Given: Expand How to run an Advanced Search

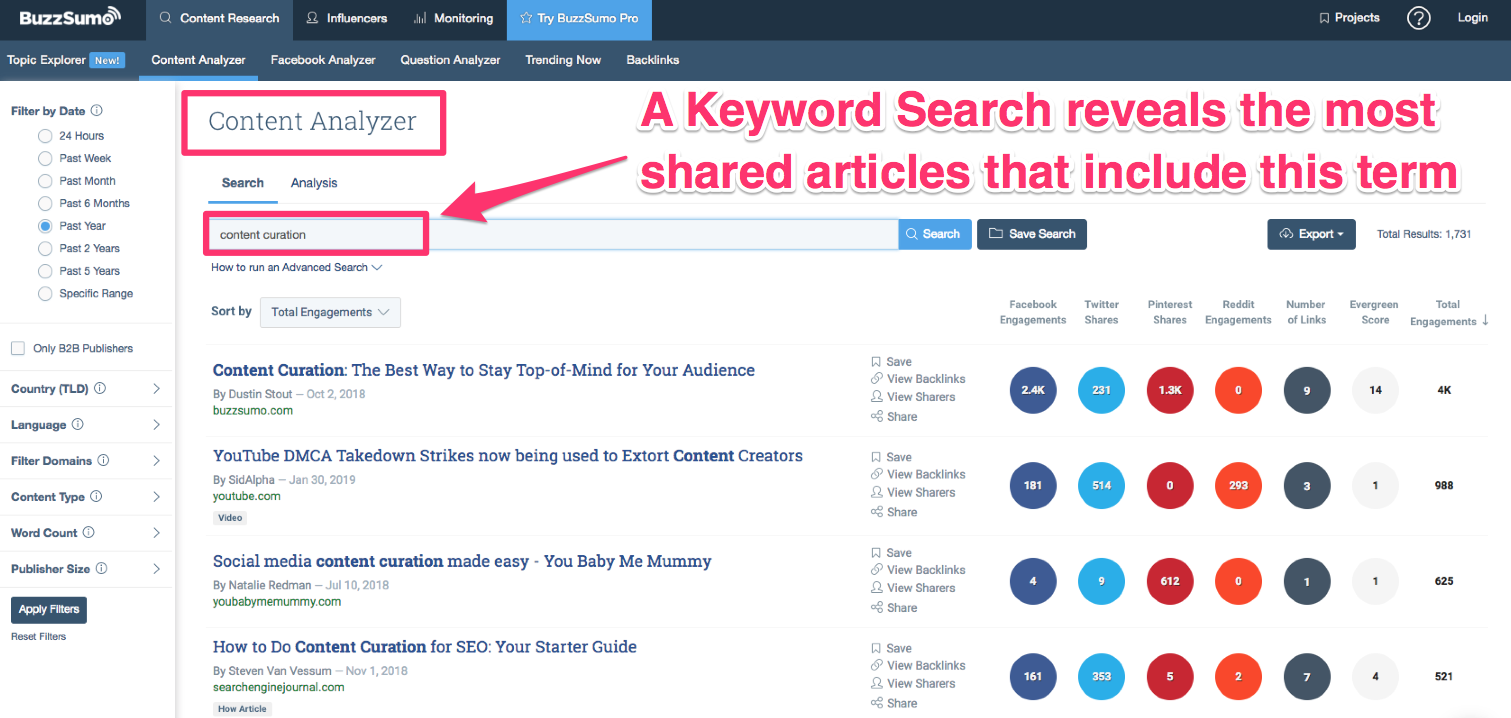Looking at the screenshot, I should click(297, 268).
